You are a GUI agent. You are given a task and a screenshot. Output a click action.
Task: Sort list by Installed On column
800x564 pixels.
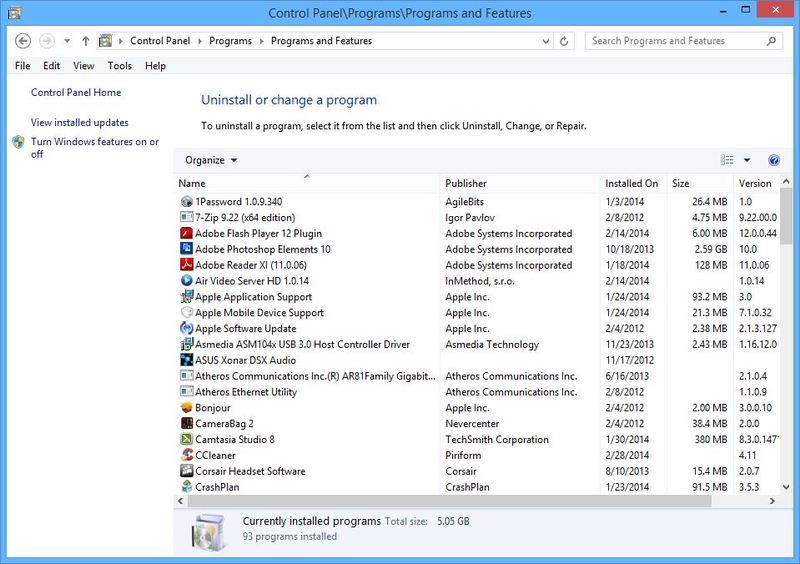[x=631, y=184]
